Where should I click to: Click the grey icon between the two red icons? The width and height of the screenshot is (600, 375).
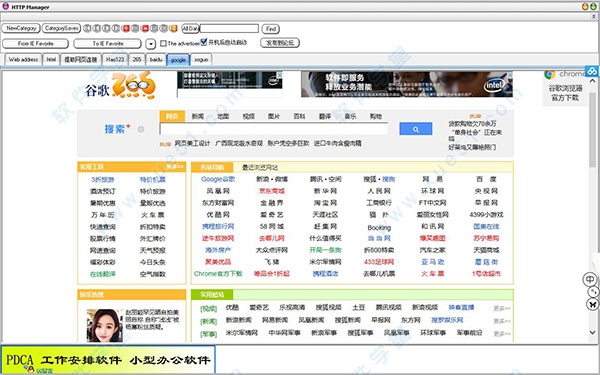[x=135, y=28]
